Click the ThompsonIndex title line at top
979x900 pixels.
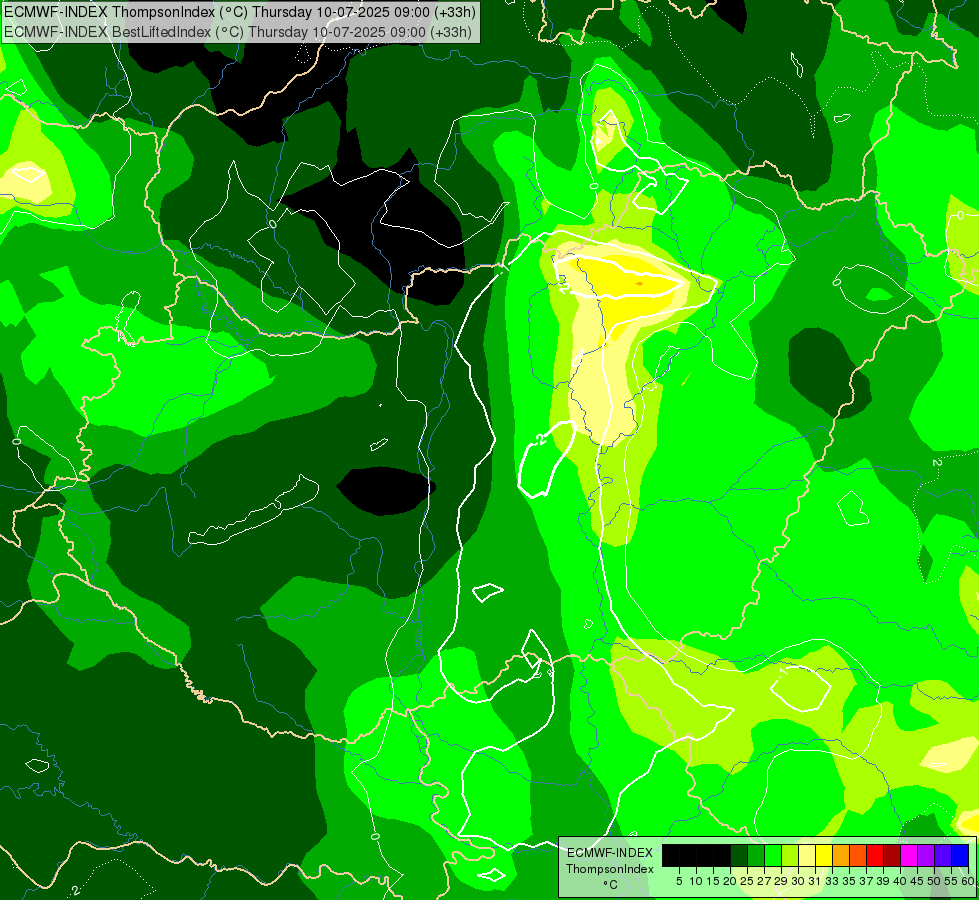pyautogui.click(x=240, y=11)
